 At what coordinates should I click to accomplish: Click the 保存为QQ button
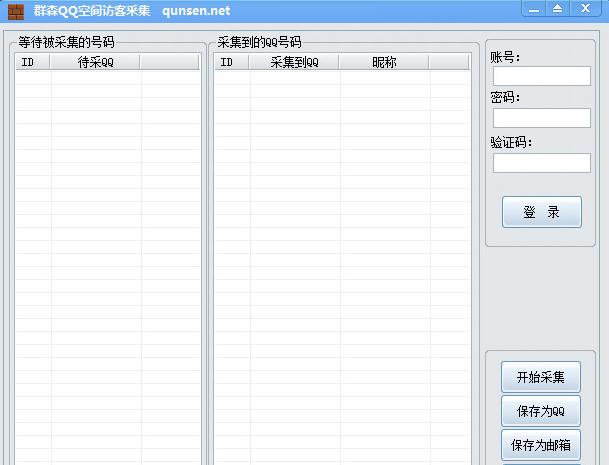pyautogui.click(x=540, y=411)
